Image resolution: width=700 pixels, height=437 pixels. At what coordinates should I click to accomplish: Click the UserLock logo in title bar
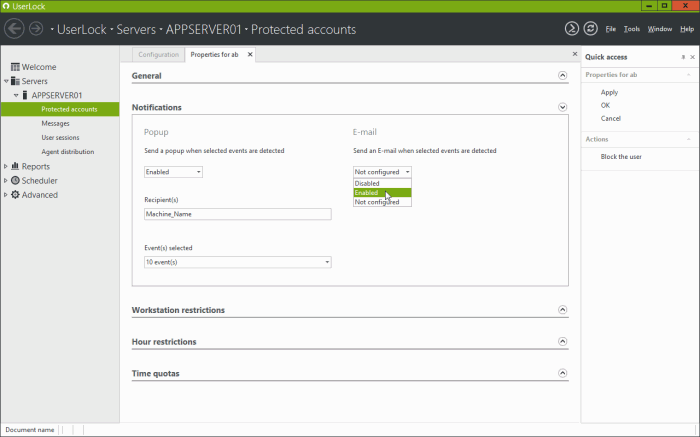6,6
